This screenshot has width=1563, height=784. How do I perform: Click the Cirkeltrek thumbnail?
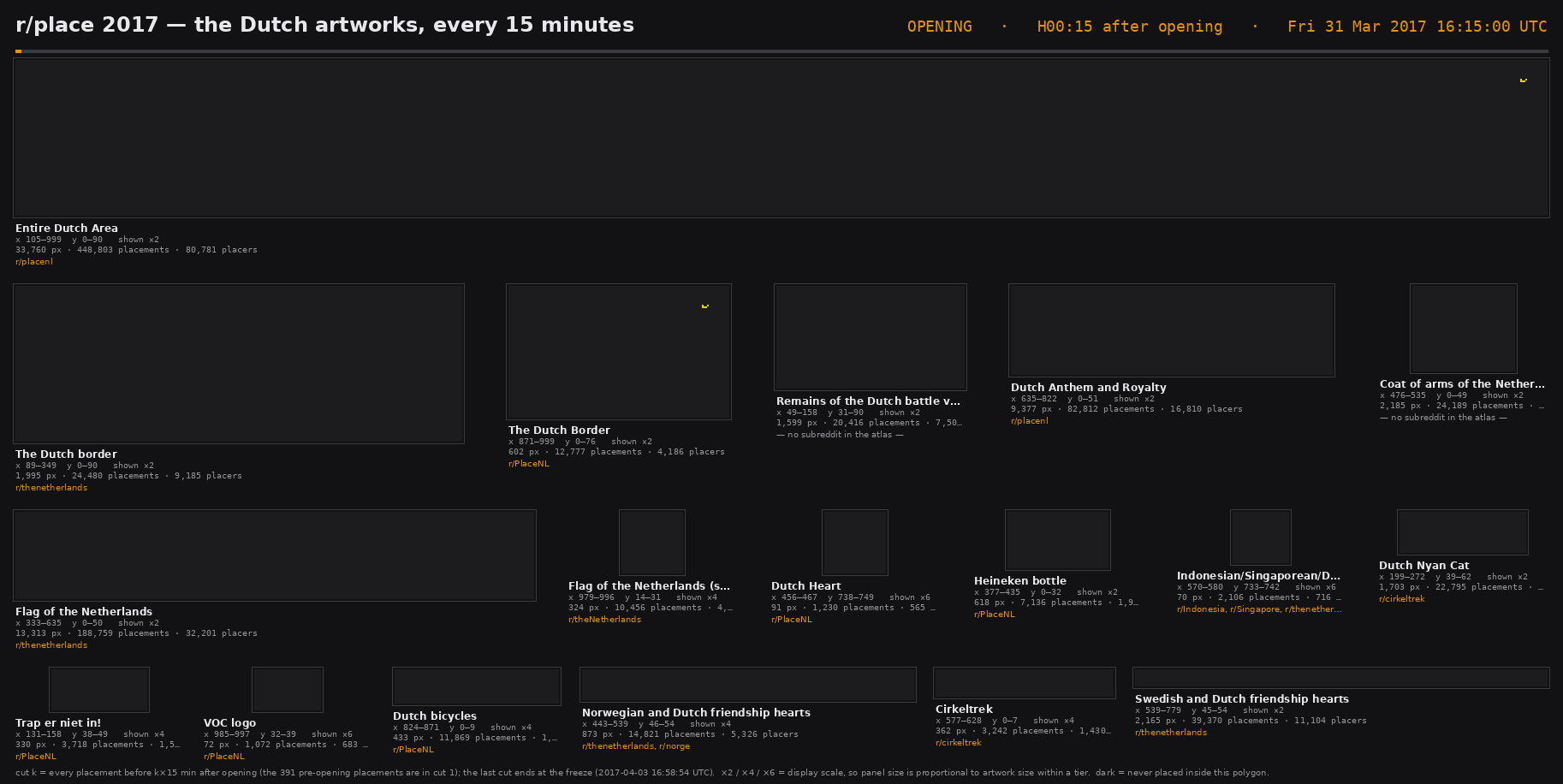click(1025, 683)
